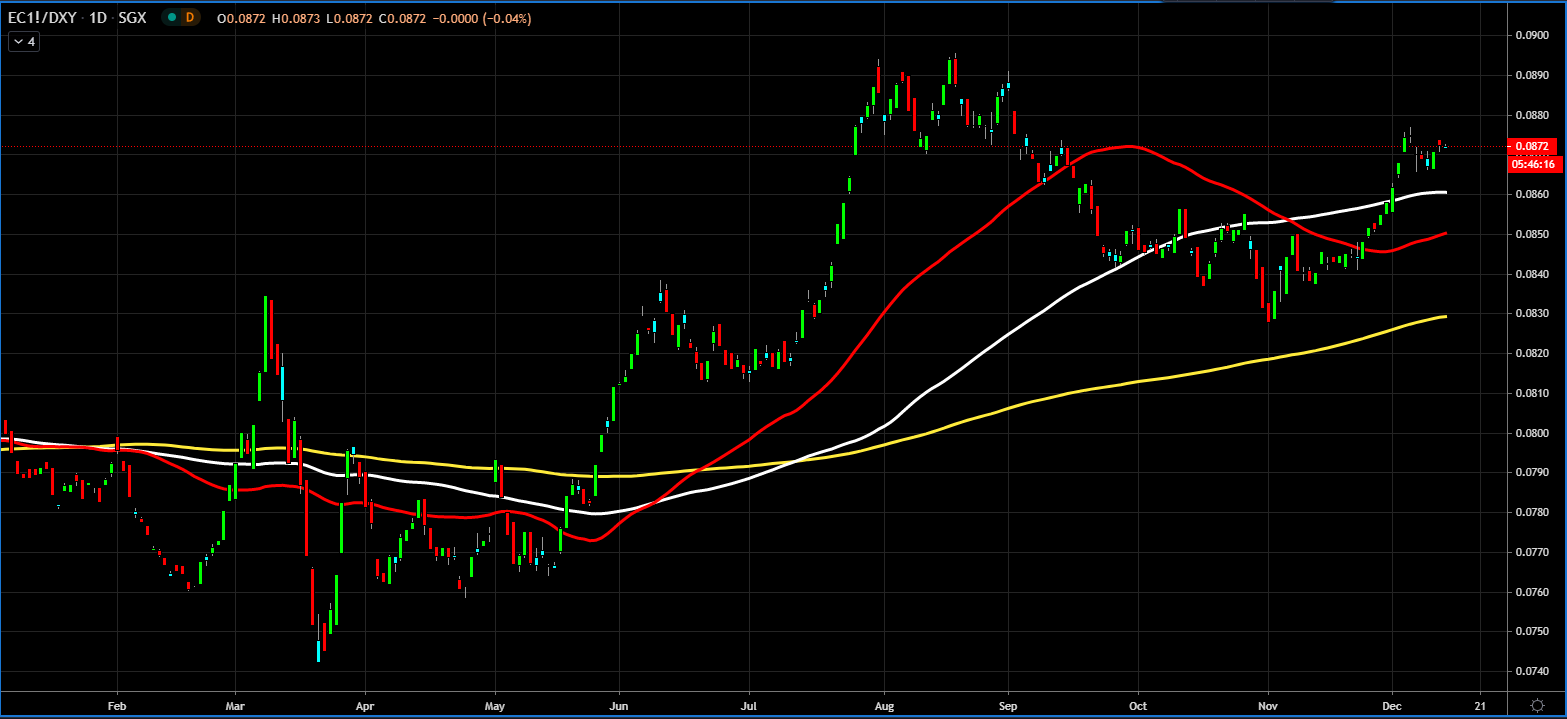The width and height of the screenshot is (1567, 719).
Task: Click the 05:46:16 bar countdown label
Action: [1534, 164]
